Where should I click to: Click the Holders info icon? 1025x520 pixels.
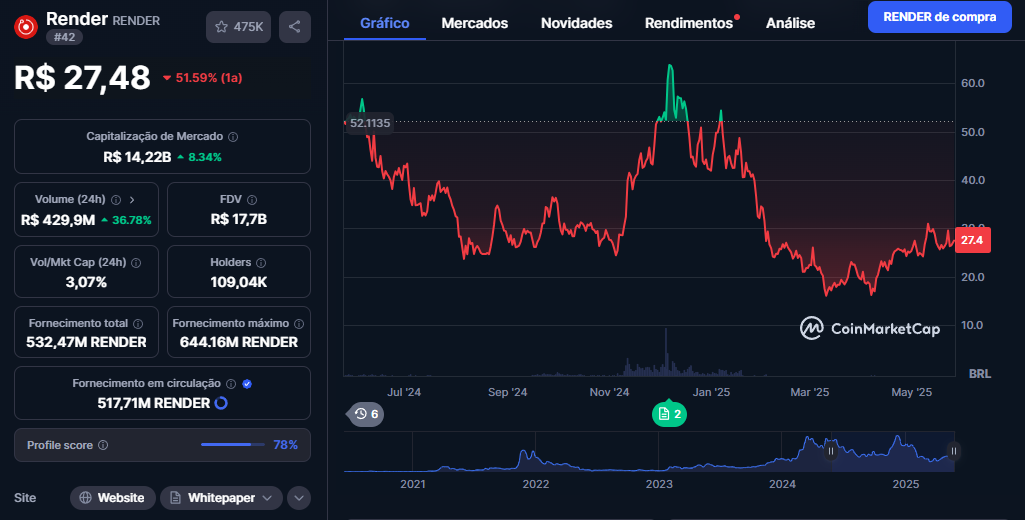261,263
